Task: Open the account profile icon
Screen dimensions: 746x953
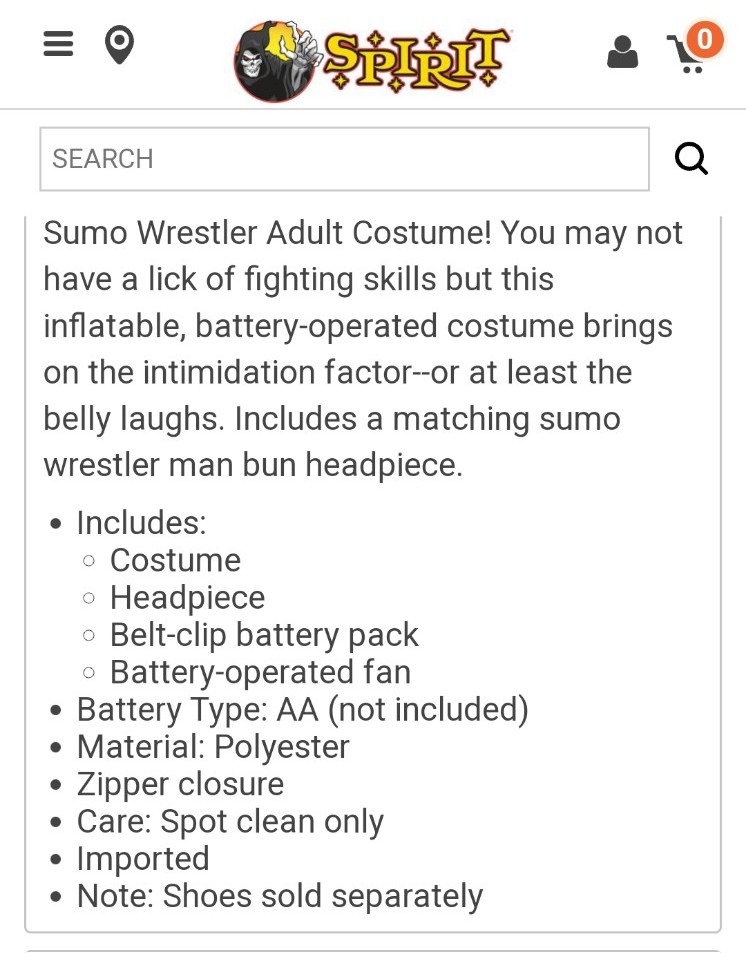Action: 623,52
